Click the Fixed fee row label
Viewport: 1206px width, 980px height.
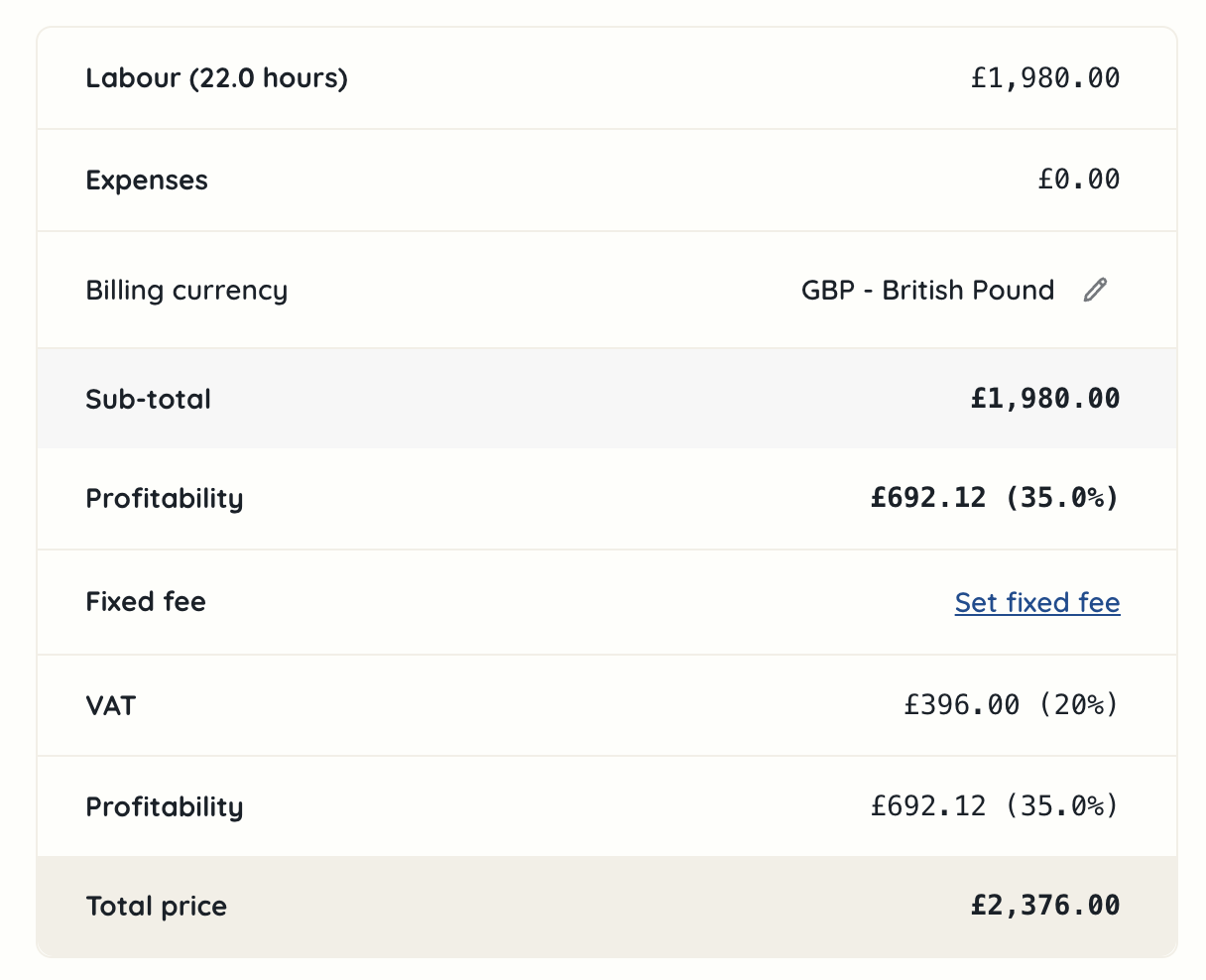[146, 602]
